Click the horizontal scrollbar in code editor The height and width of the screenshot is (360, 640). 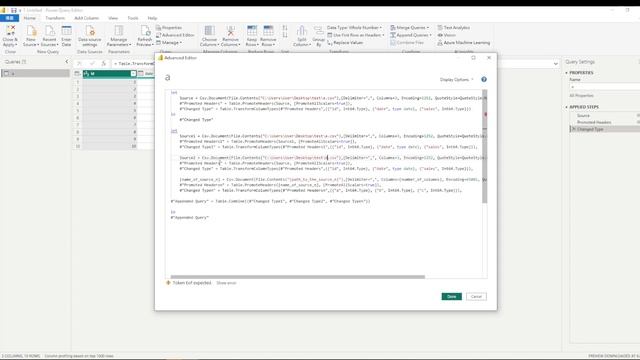[x=298, y=277]
